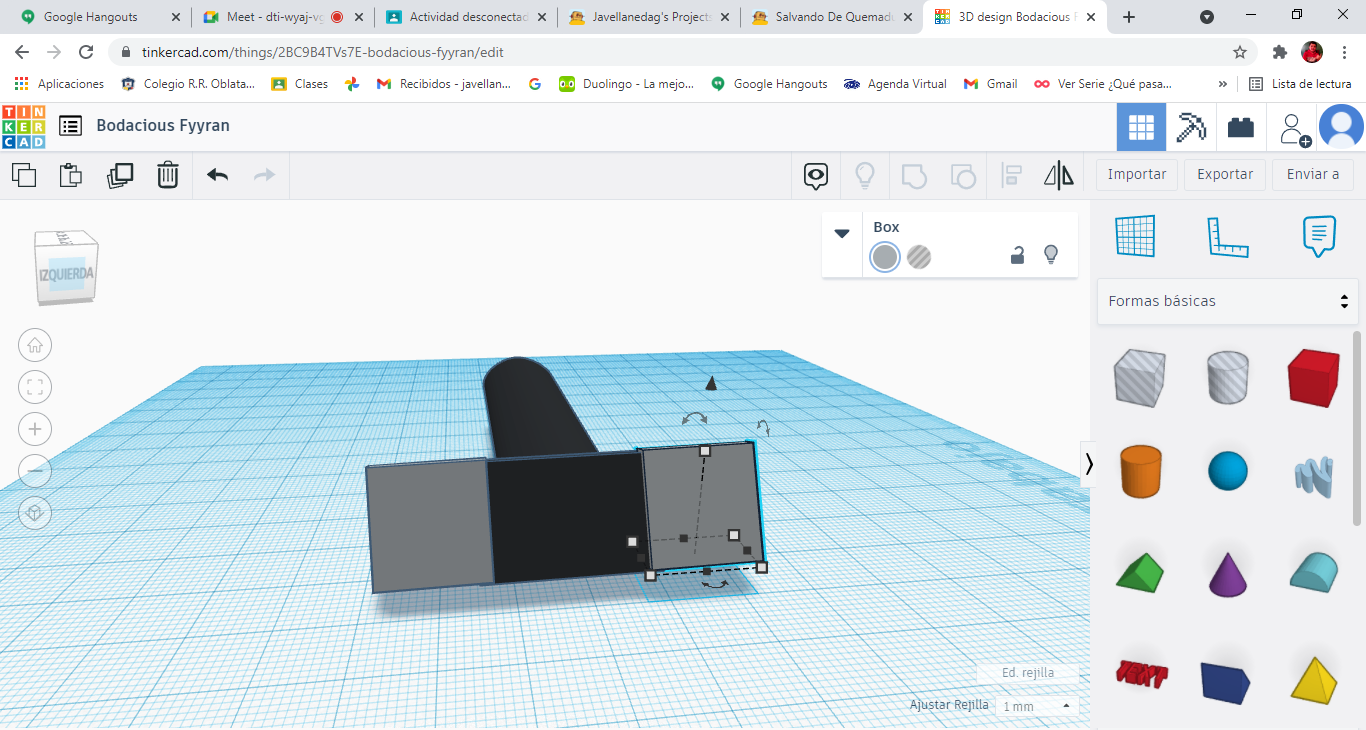
Task: Select the Notes tool
Action: (1319, 236)
